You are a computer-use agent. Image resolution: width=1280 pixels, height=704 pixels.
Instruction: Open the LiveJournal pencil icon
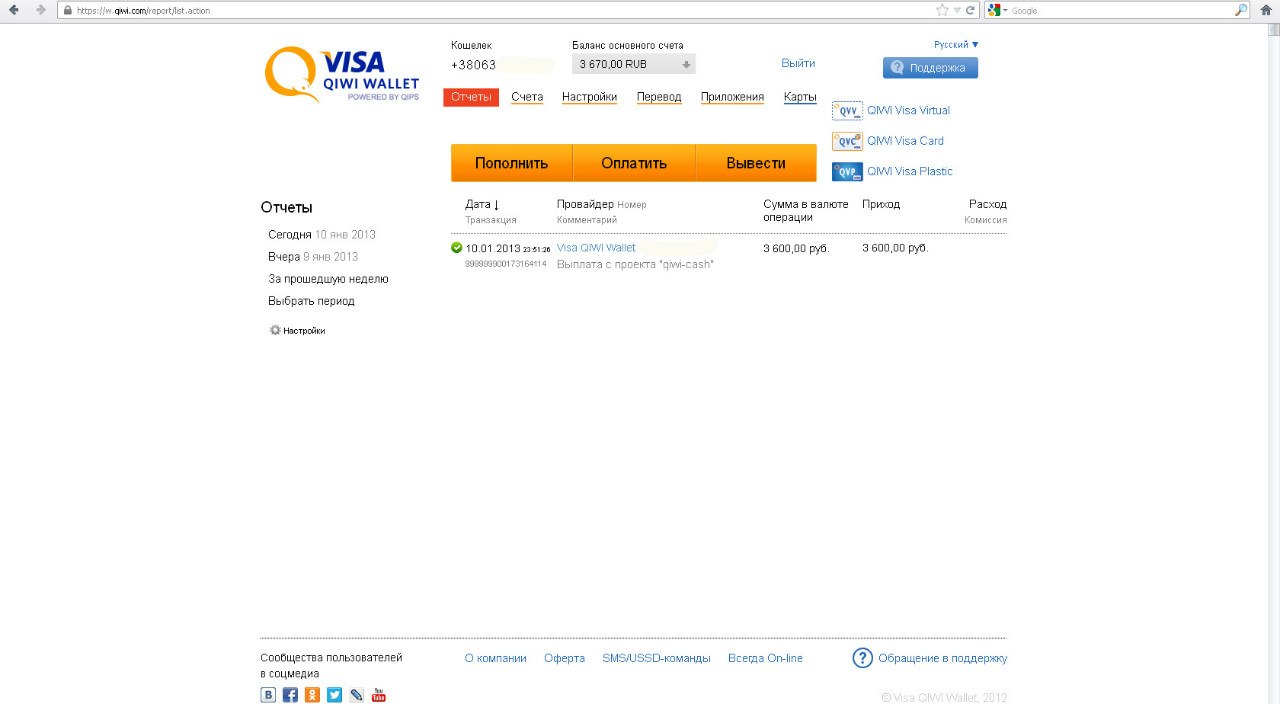[x=356, y=695]
